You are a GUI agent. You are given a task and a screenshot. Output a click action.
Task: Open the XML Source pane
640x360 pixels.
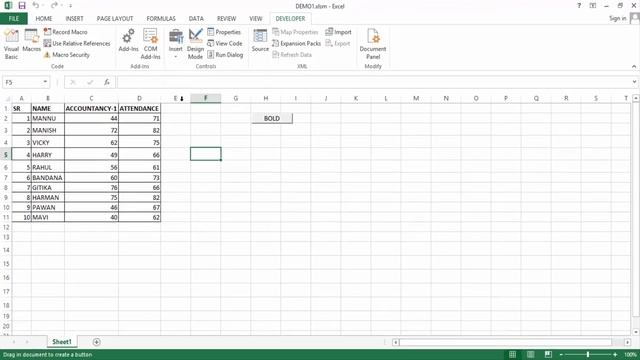click(x=260, y=41)
